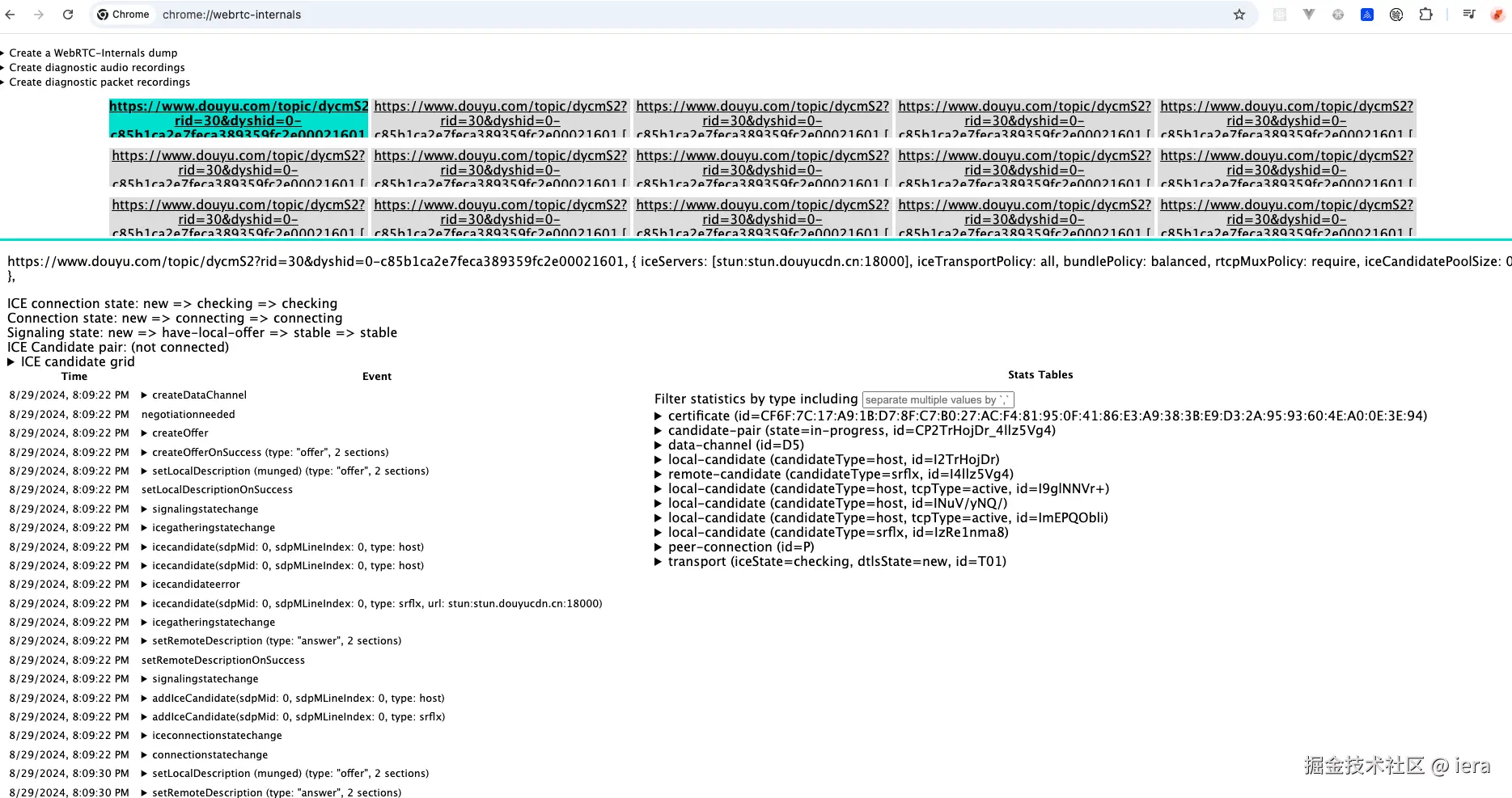Expand the createOfferOnSuccess event
This screenshot has width=1512, height=798.
coord(265,453)
